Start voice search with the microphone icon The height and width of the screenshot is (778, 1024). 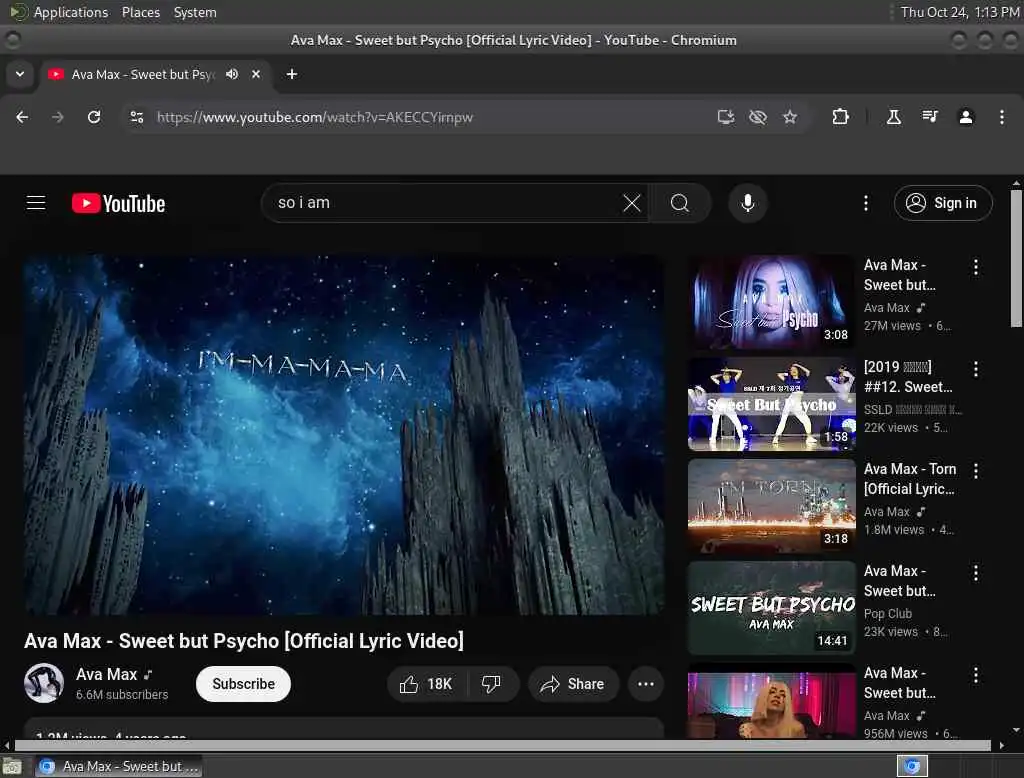click(x=748, y=203)
